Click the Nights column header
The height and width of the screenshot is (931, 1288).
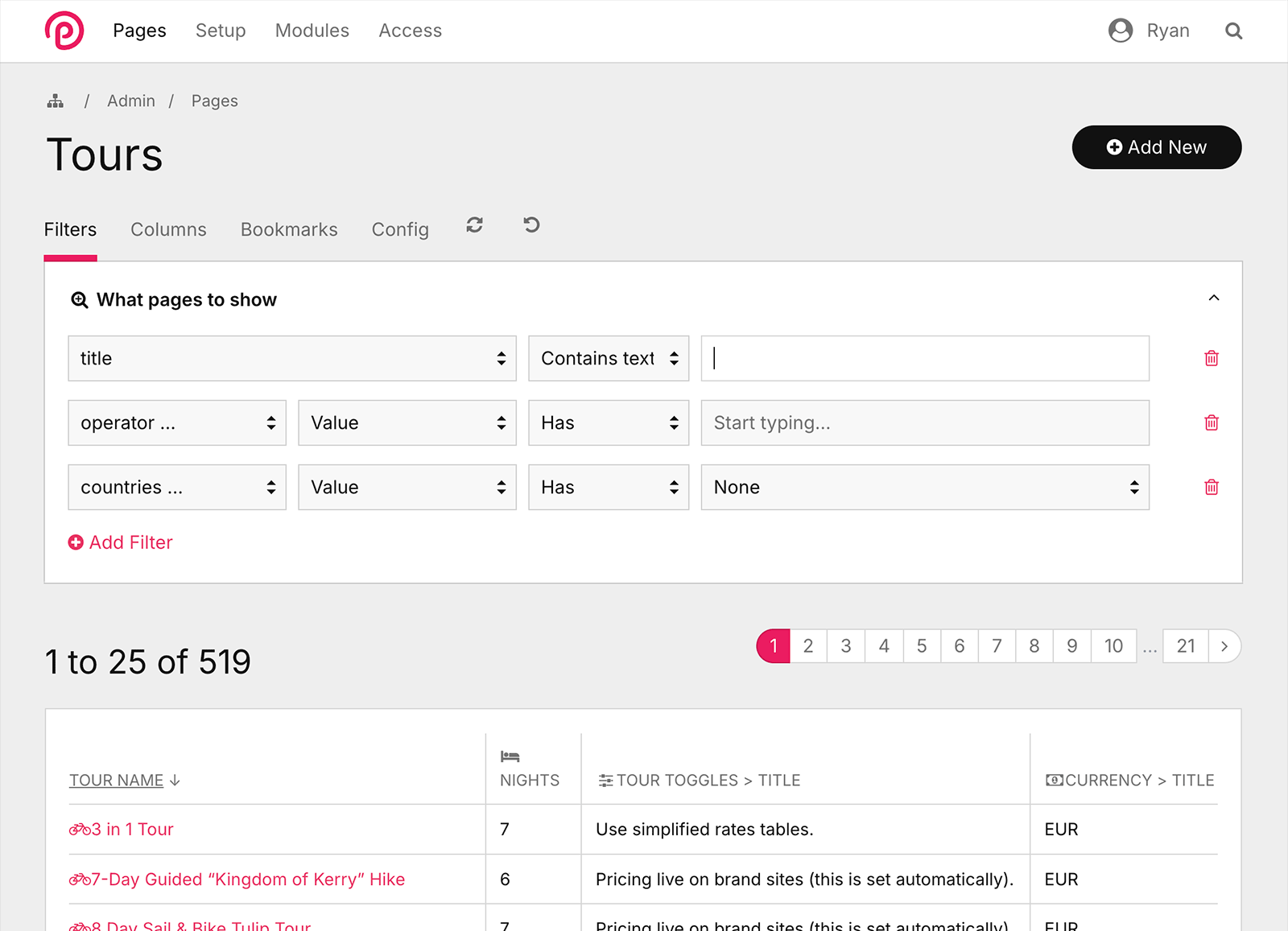[x=530, y=781]
